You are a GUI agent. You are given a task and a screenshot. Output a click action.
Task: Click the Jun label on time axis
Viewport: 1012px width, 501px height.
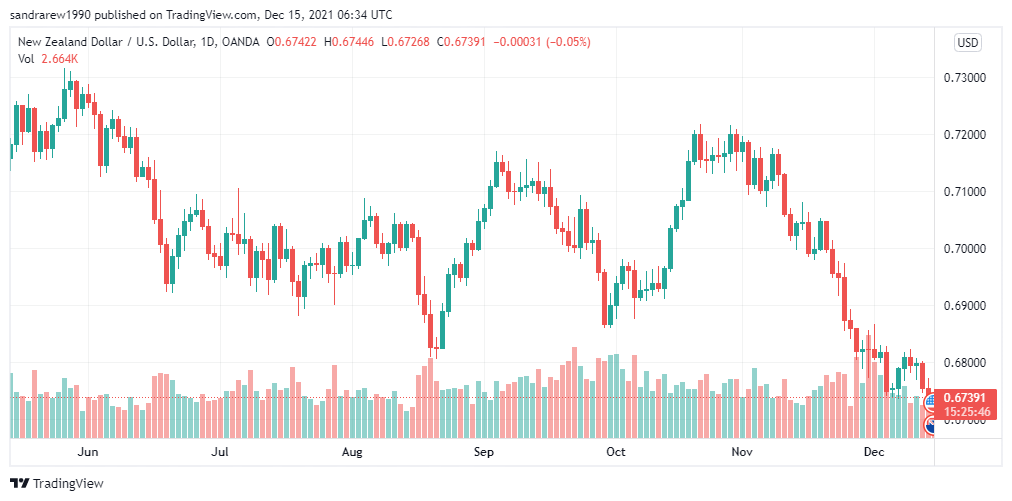[87, 452]
